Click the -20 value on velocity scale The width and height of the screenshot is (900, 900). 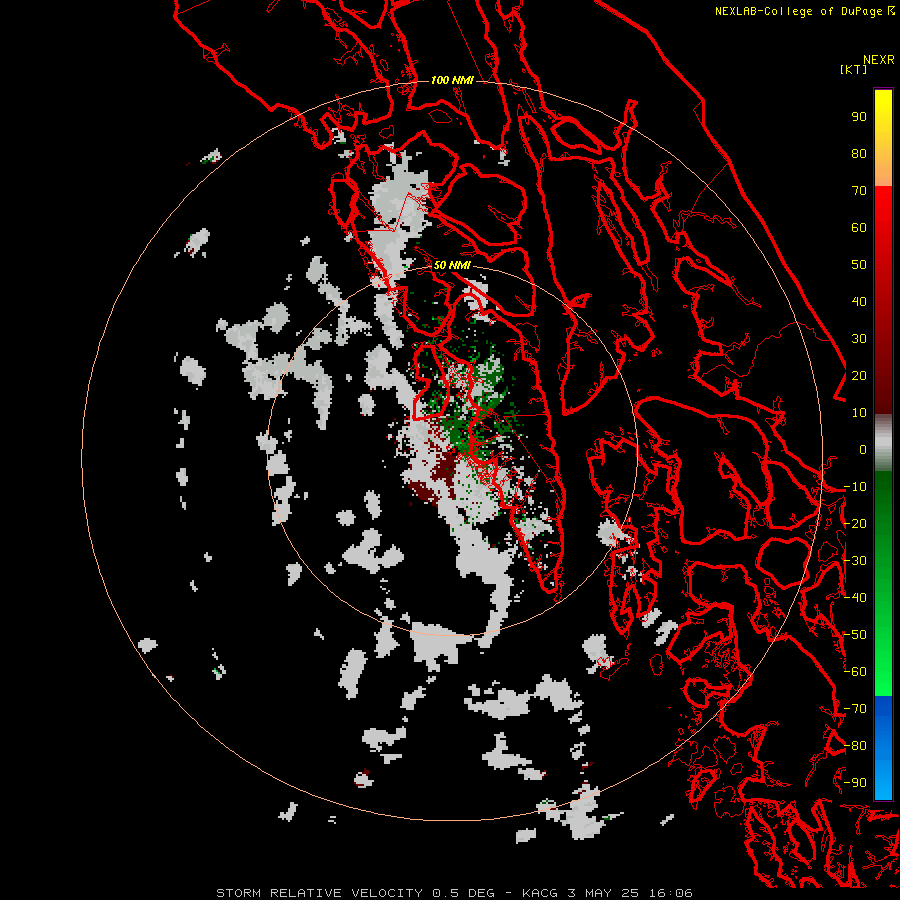click(855, 524)
